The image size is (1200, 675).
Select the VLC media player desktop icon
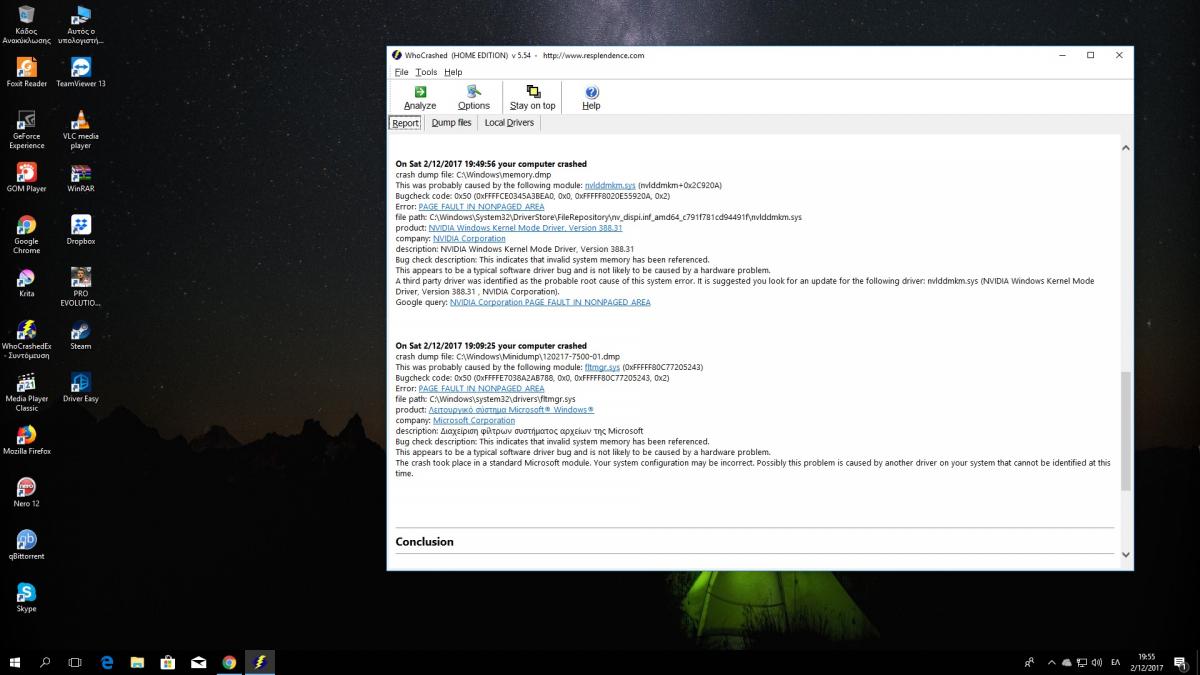point(81,129)
